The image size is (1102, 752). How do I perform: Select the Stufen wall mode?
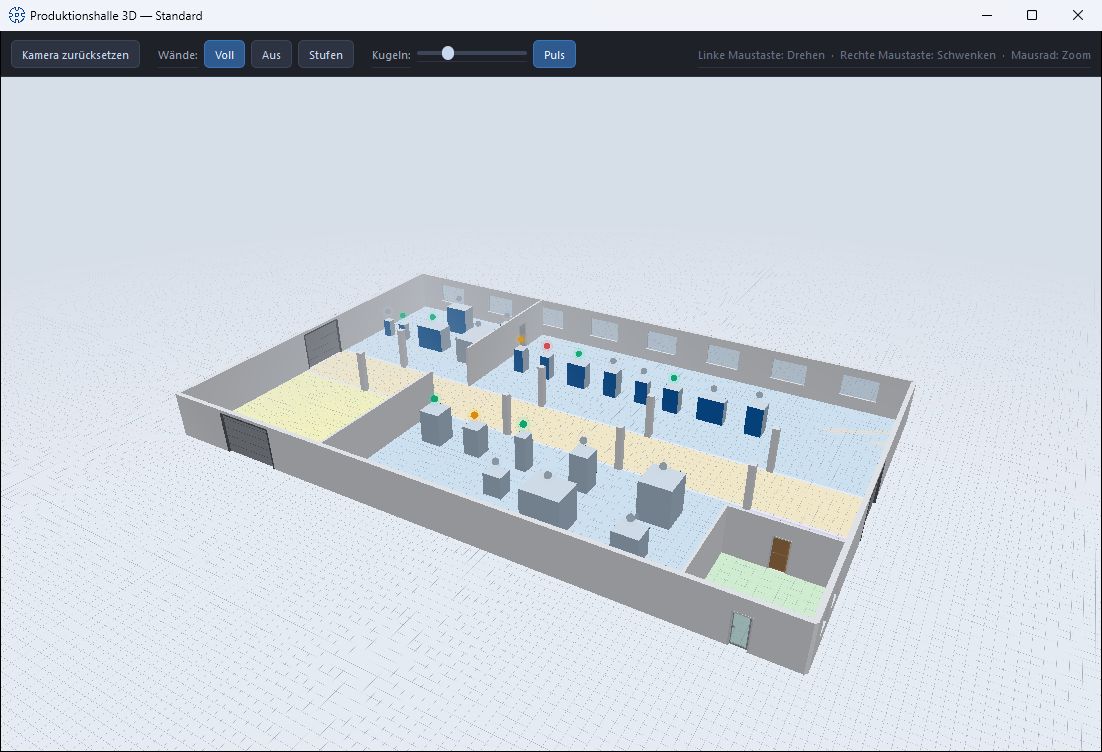[x=325, y=54]
